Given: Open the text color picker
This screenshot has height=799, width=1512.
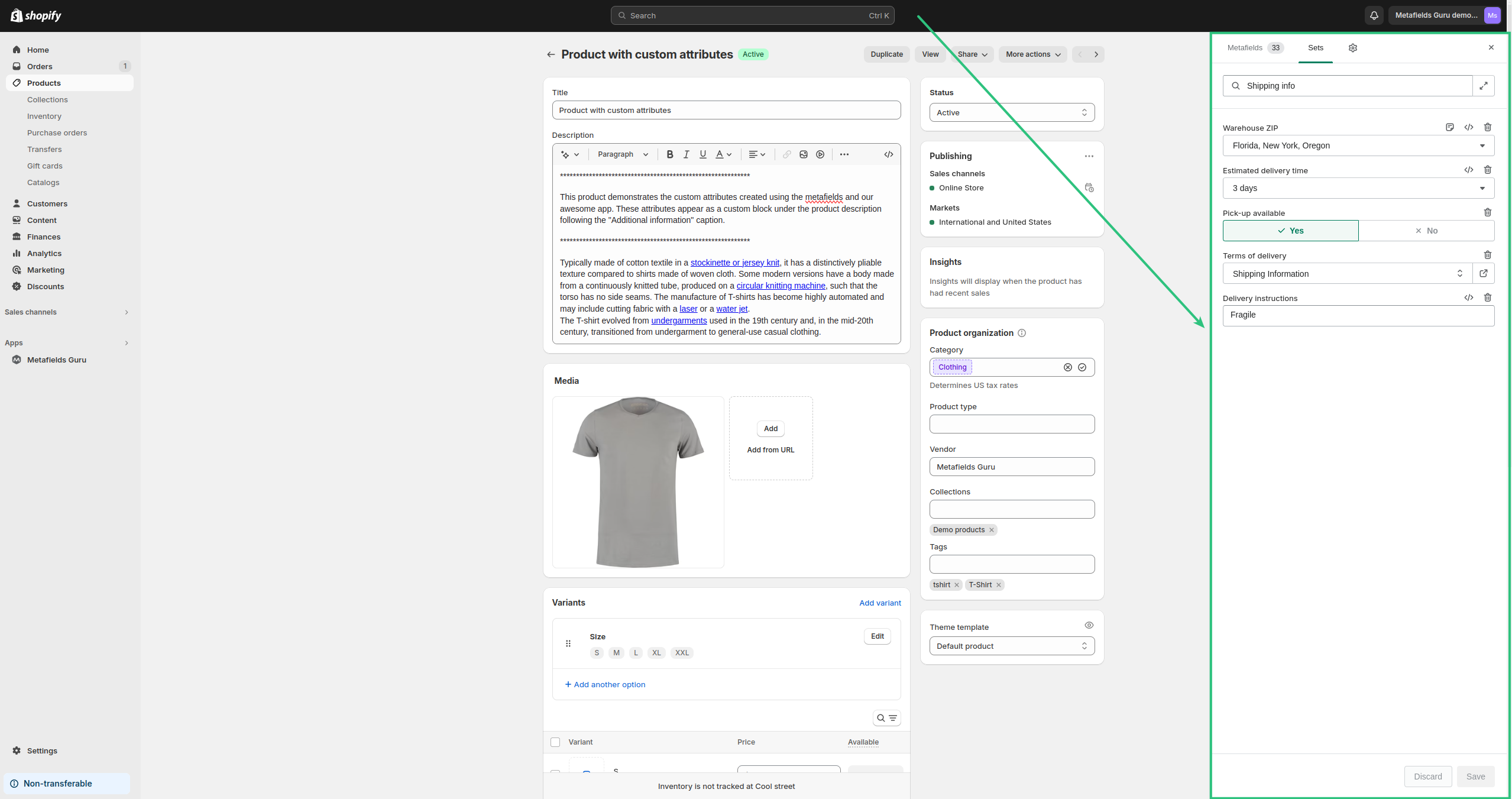Looking at the screenshot, I should [724, 154].
